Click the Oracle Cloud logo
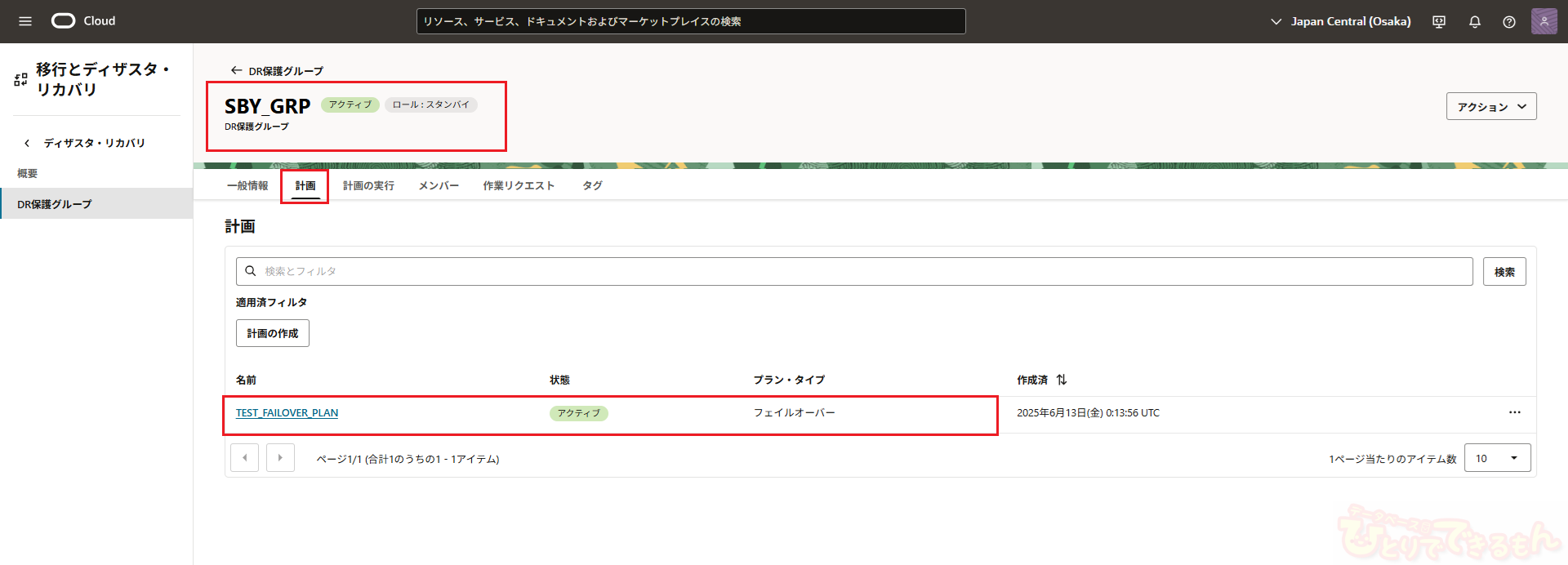This screenshot has width=1568, height=565. click(x=83, y=21)
